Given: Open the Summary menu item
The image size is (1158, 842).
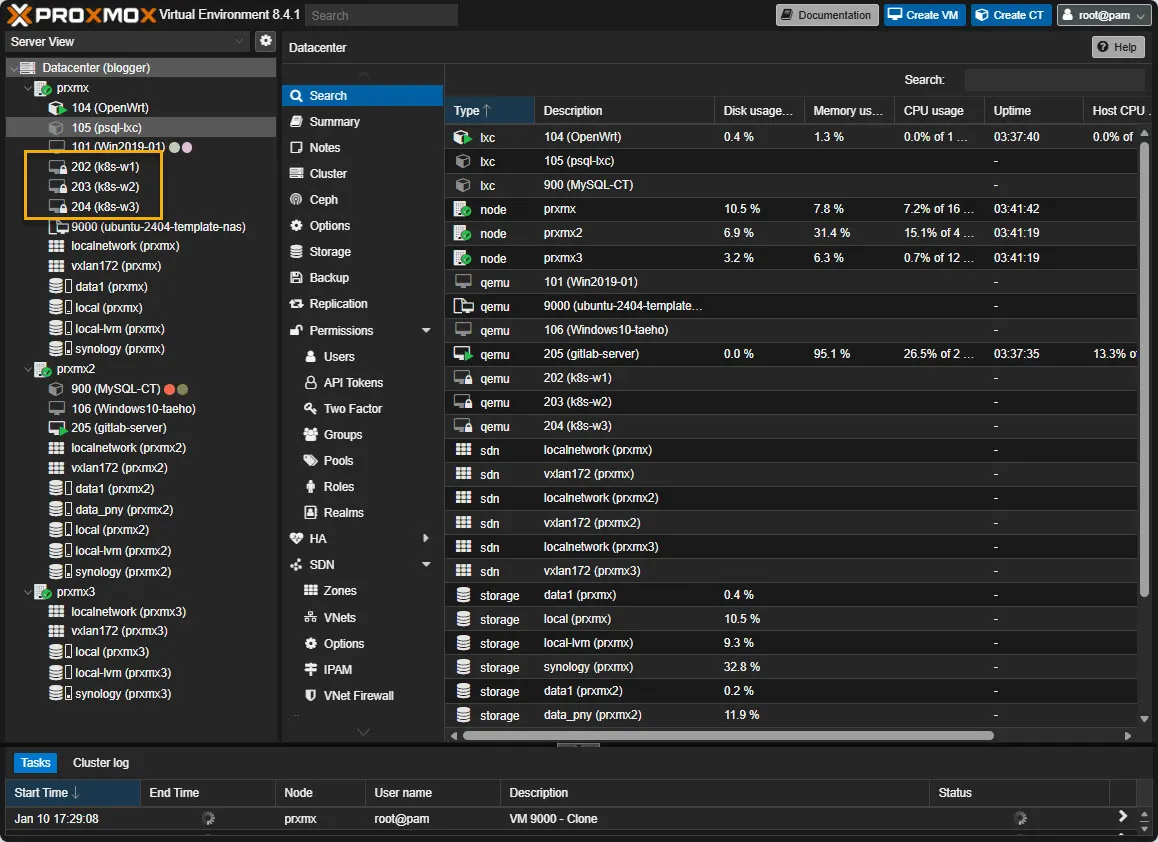Looking at the screenshot, I should (362, 122).
